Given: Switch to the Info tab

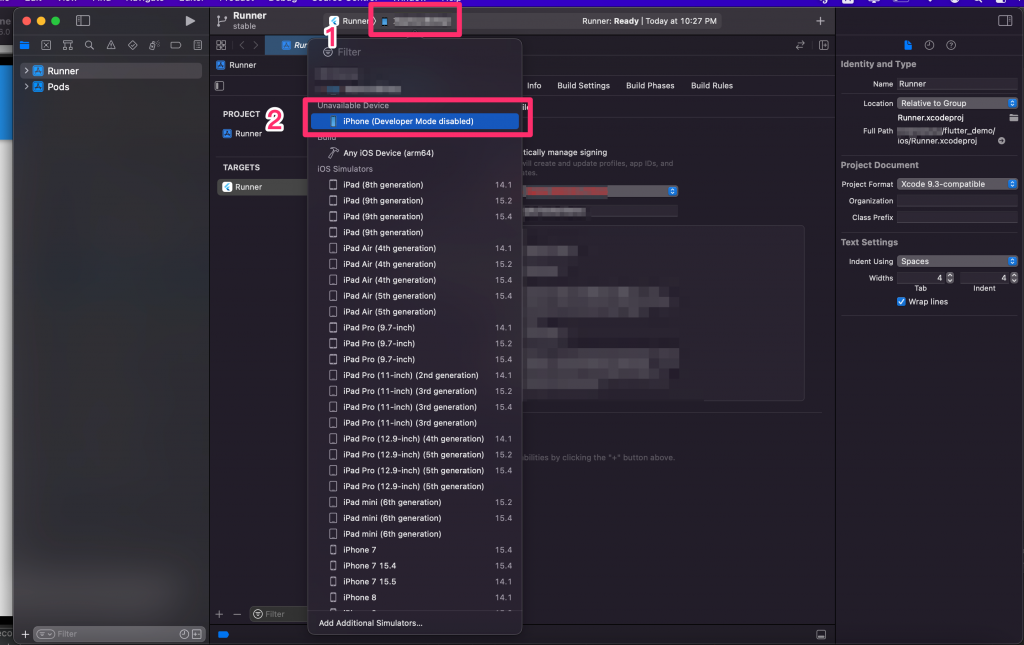Looking at the screenshot, I should (534, 86).
